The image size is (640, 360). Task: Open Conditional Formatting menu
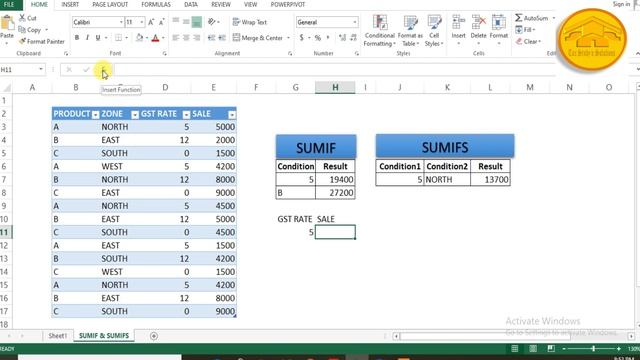(380, 30)
